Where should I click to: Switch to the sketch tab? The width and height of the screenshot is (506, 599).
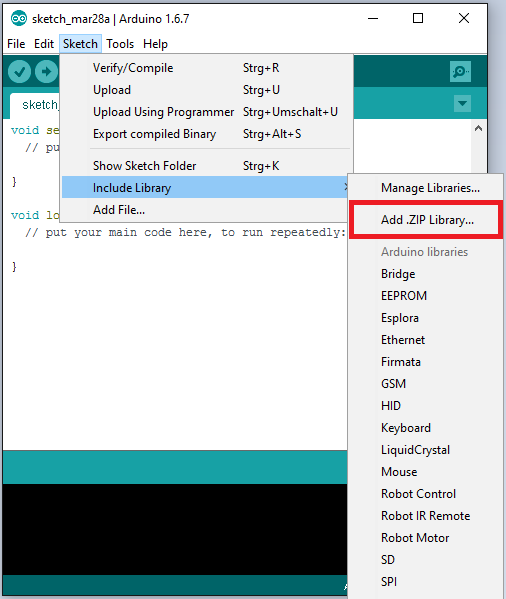coord(35,105)
